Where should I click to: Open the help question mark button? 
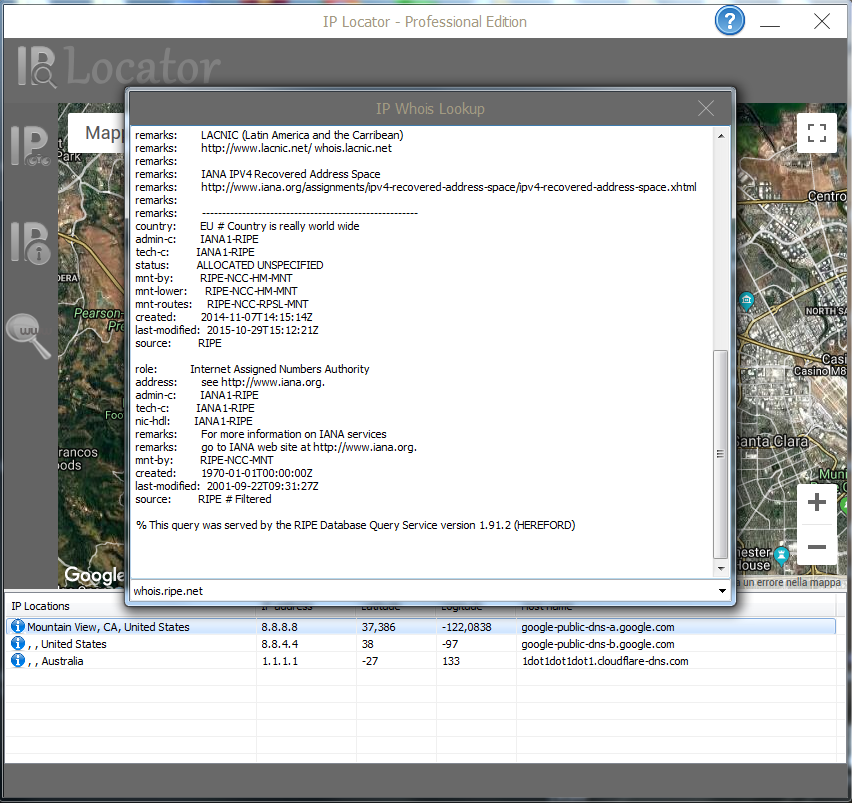[x=729, y=21]
